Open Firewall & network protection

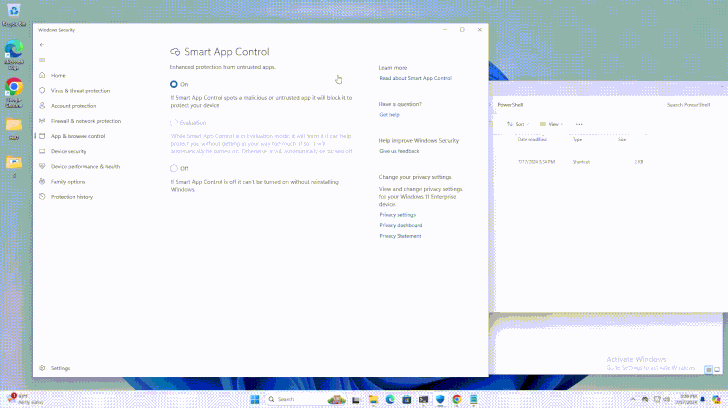click(x=85, y=120)
